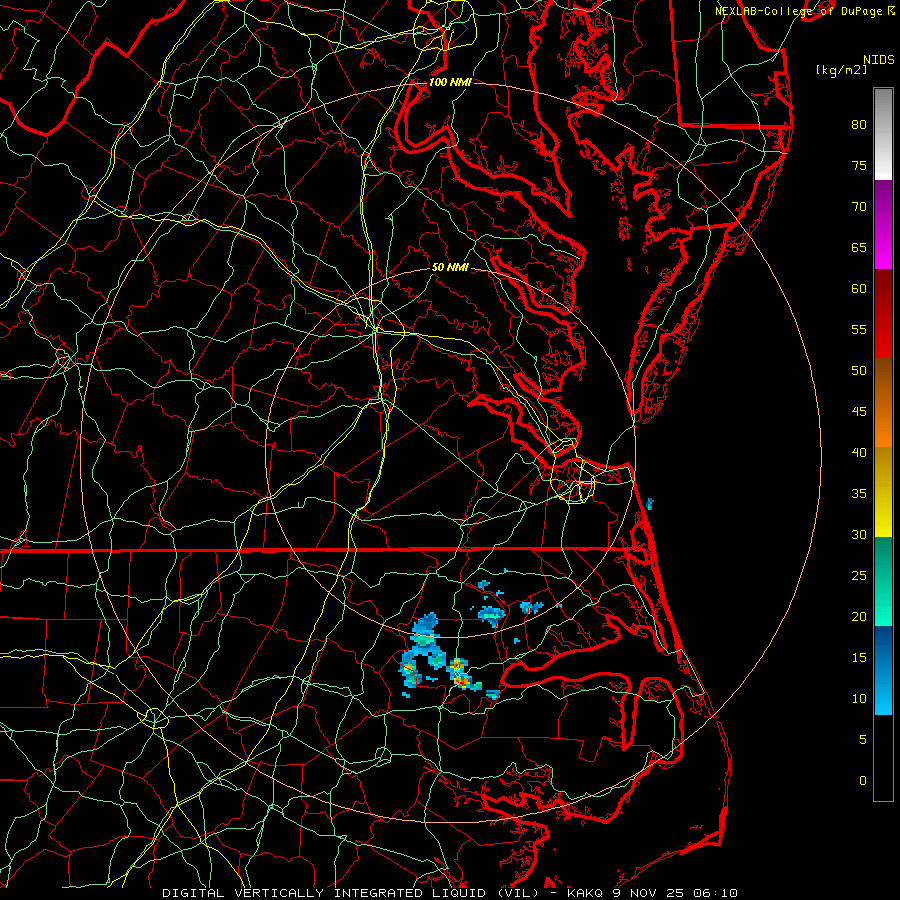Click the [kg/m2] units label

[841, 69]
